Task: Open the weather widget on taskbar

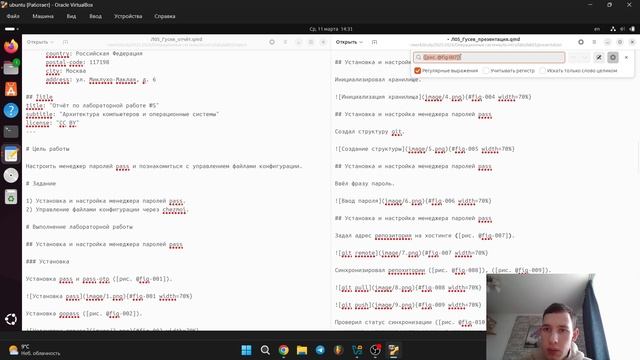Action: (34, 350)
